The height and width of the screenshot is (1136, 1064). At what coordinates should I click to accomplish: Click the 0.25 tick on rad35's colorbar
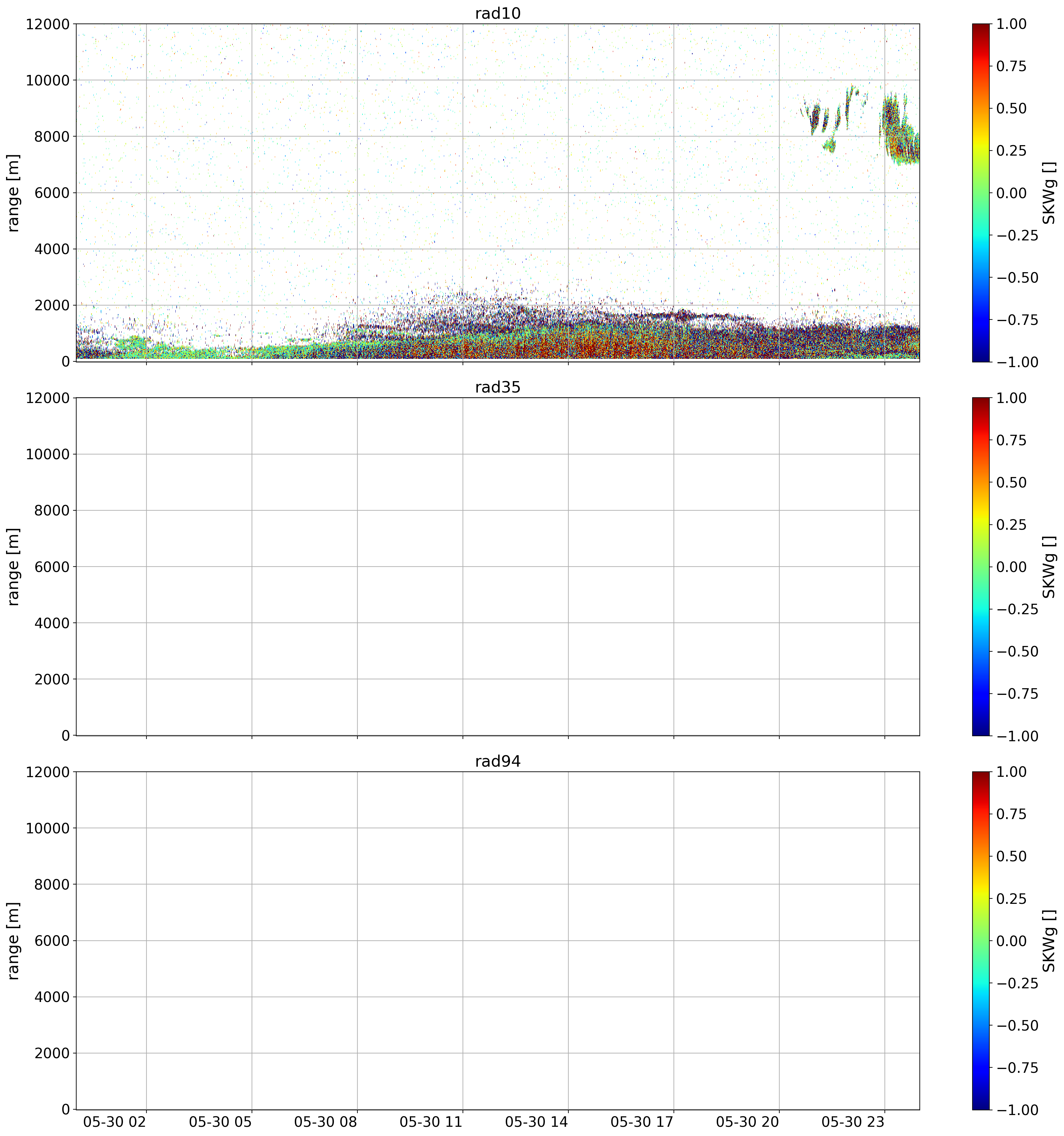pos(1011,525)
